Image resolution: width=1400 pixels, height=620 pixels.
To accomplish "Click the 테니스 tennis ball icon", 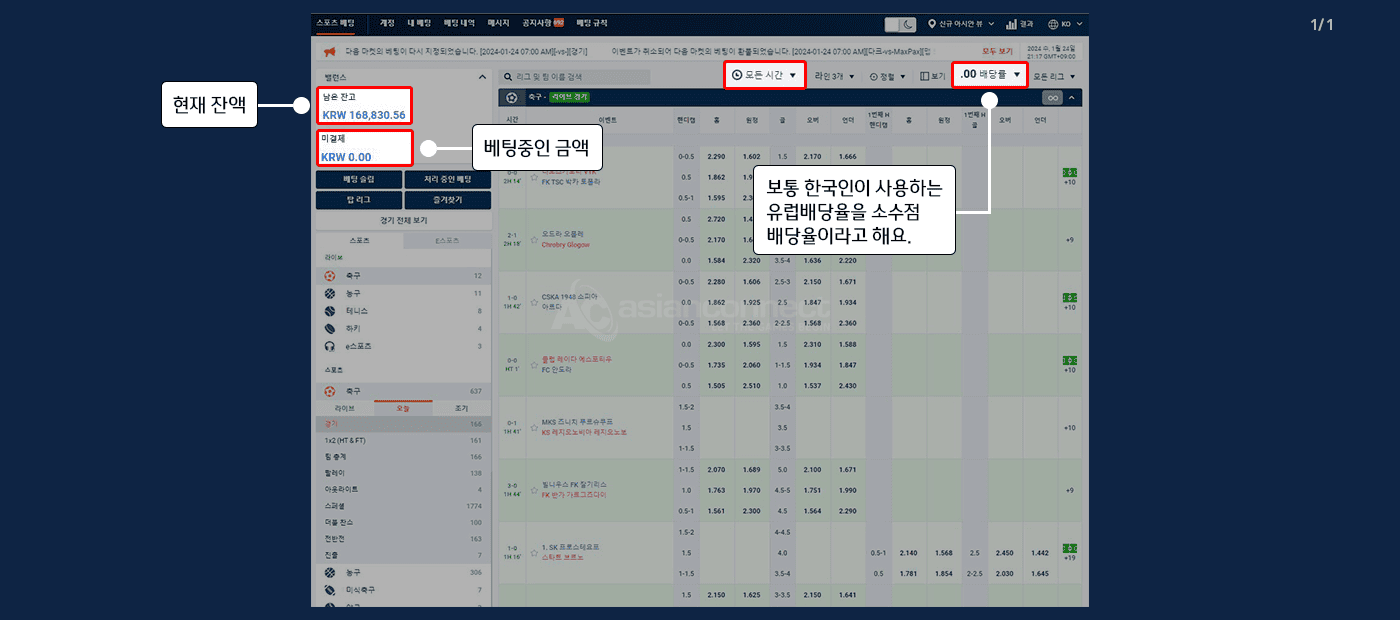I will [x=330, y=310].
